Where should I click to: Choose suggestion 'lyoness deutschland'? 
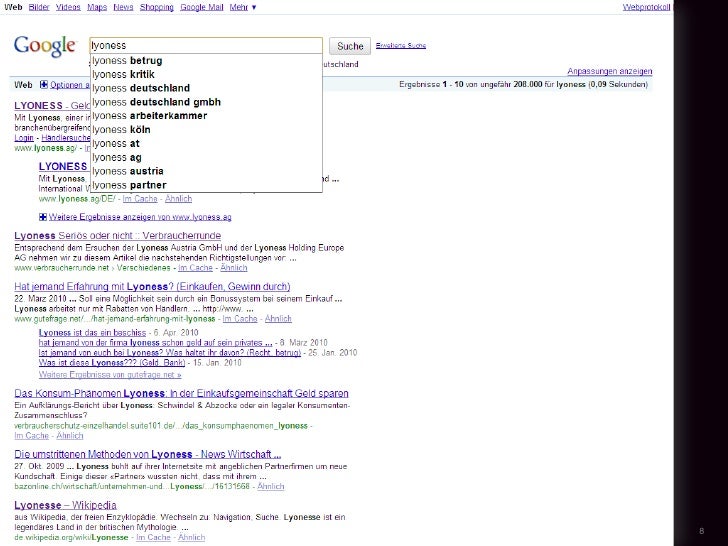[x=206, y=88]
